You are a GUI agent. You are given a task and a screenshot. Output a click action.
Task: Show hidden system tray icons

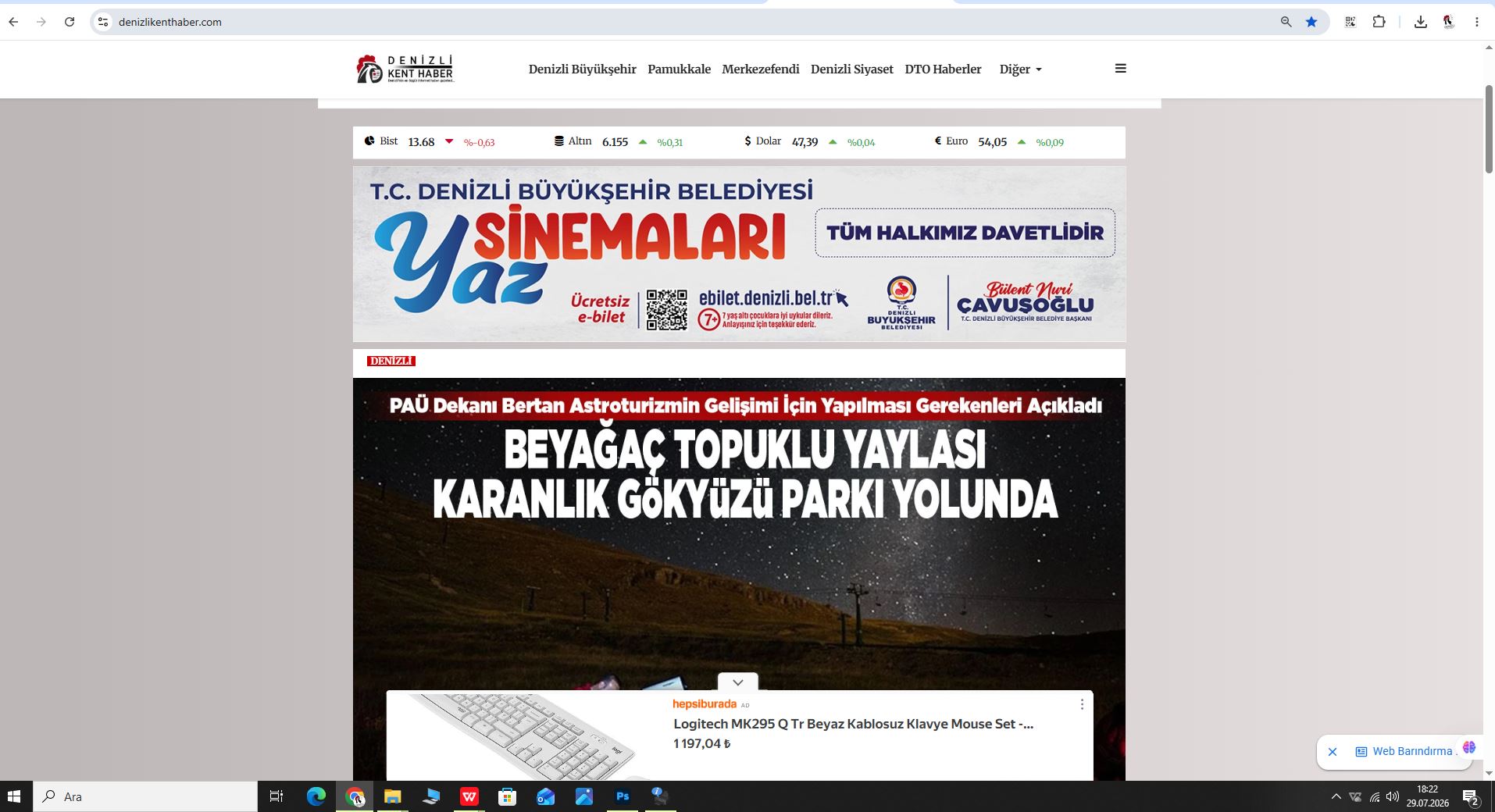tap(1336, 796)
